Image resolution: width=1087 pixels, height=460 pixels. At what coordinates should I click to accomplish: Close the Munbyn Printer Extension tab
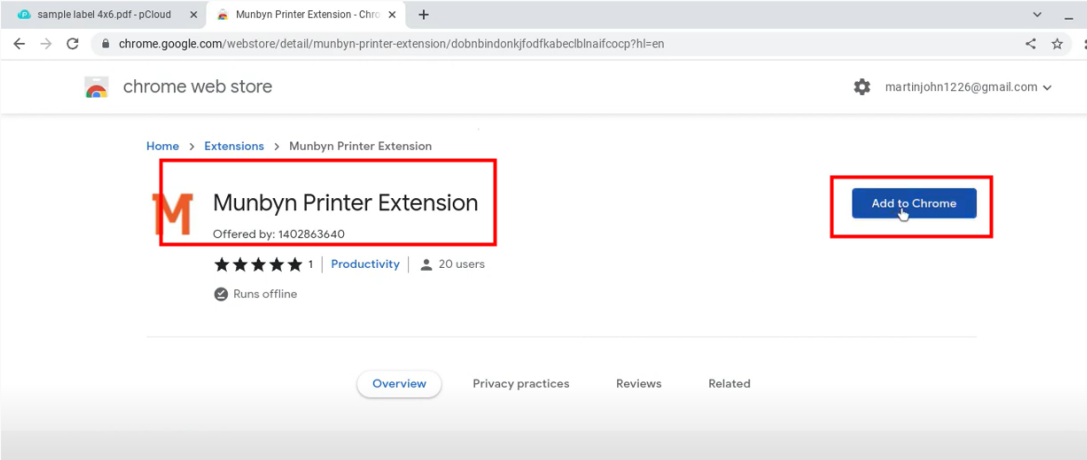pyautogui.click(x=394, y=15)
